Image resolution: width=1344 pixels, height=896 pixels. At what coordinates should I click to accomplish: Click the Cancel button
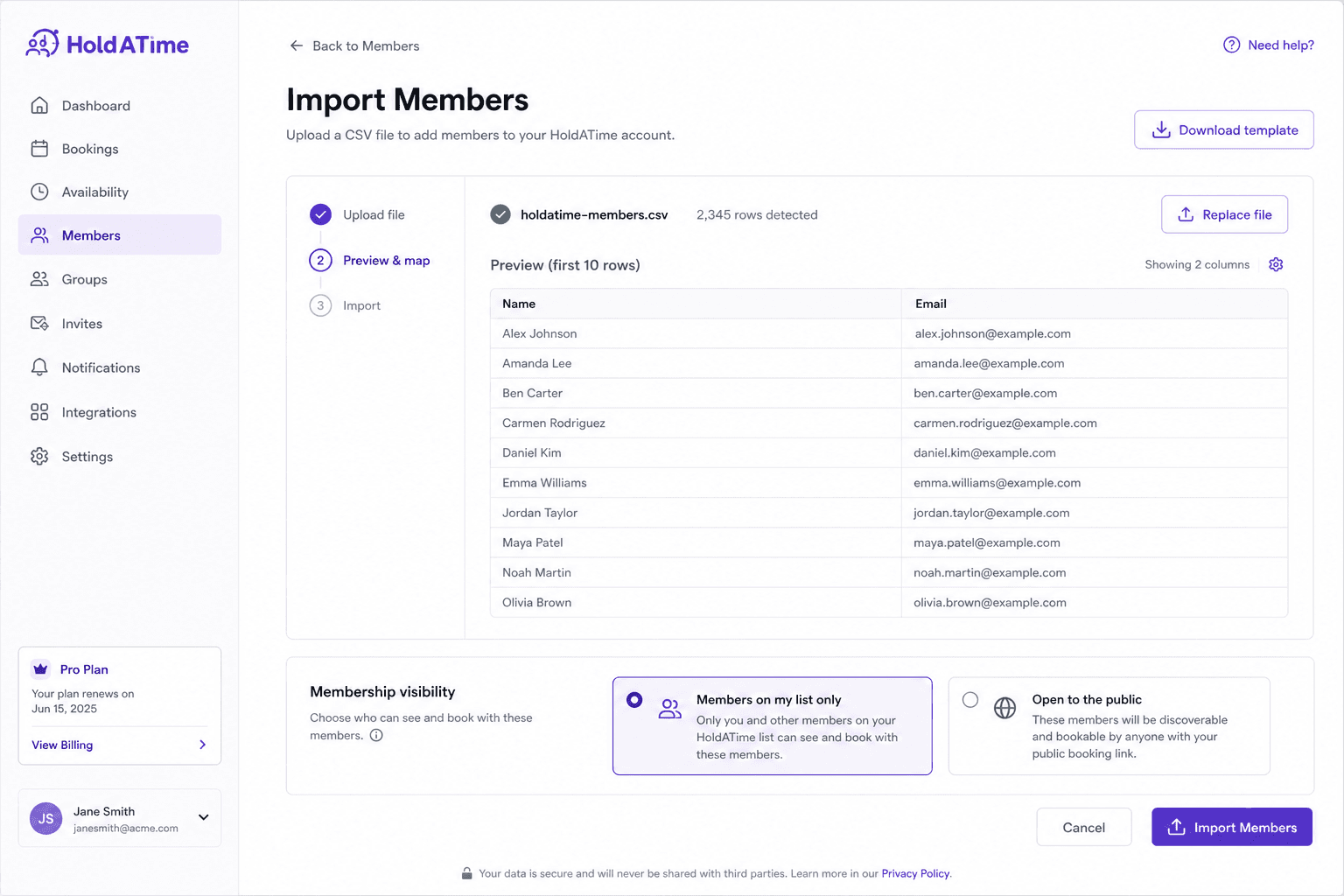click(1084, 827)
